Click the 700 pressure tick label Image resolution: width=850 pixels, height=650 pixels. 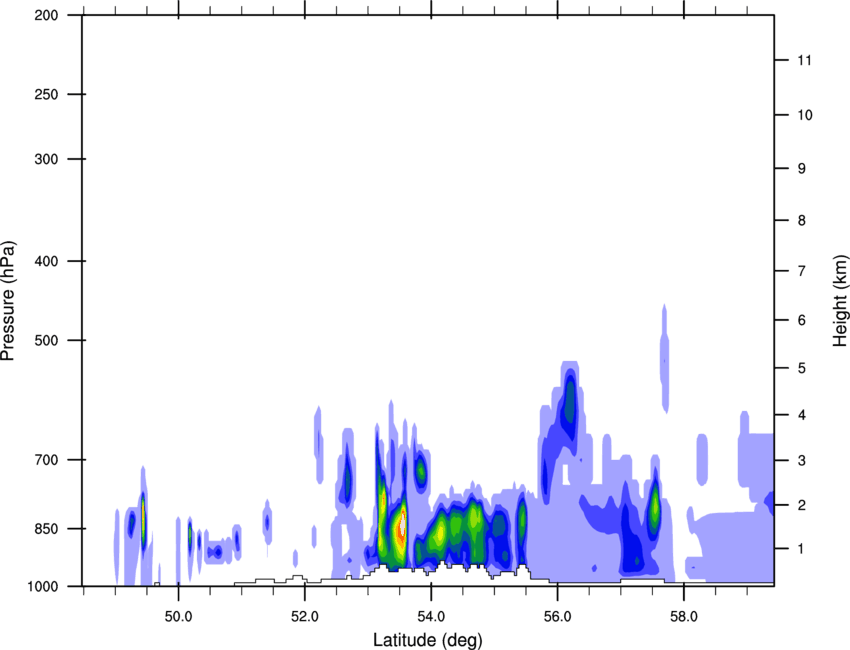point(46,460)
